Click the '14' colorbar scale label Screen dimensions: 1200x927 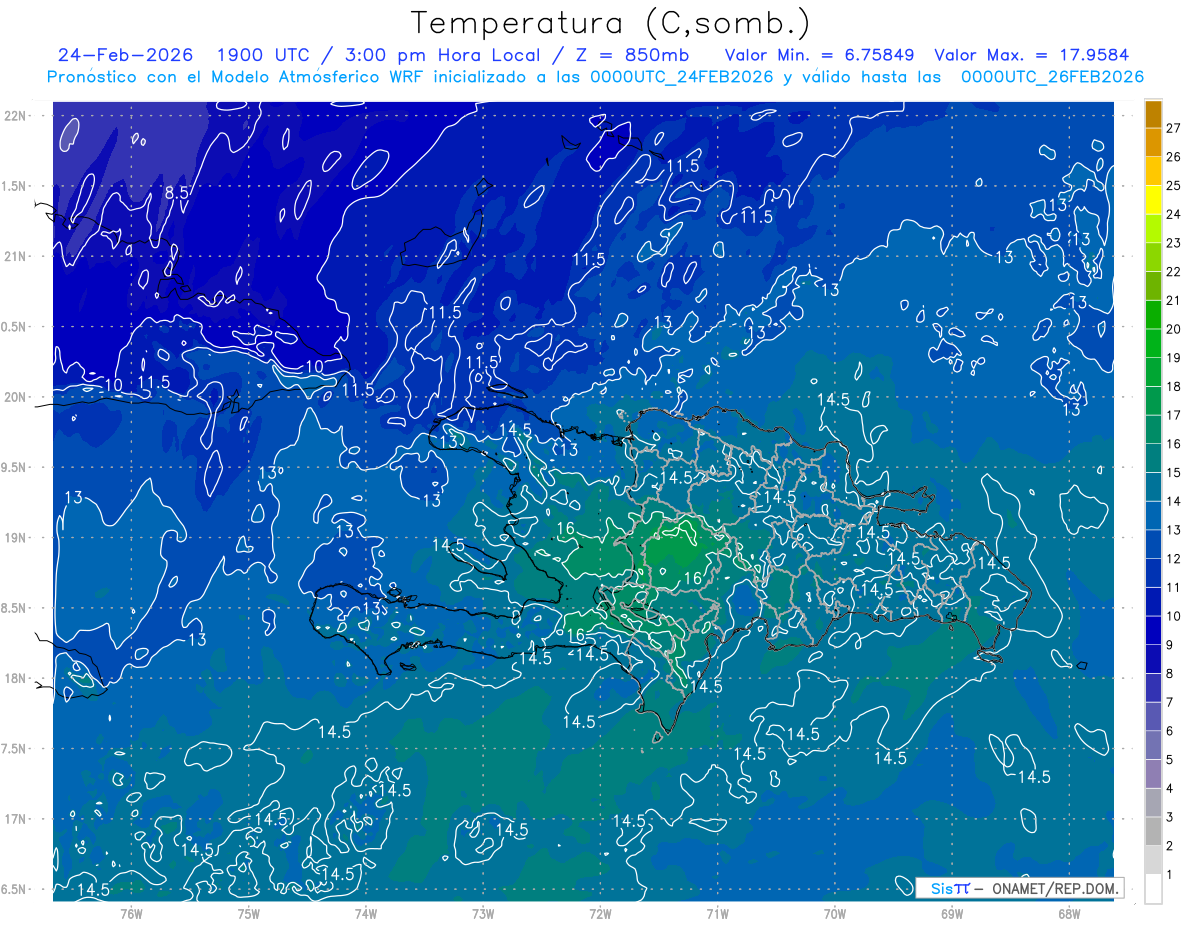1174,501
